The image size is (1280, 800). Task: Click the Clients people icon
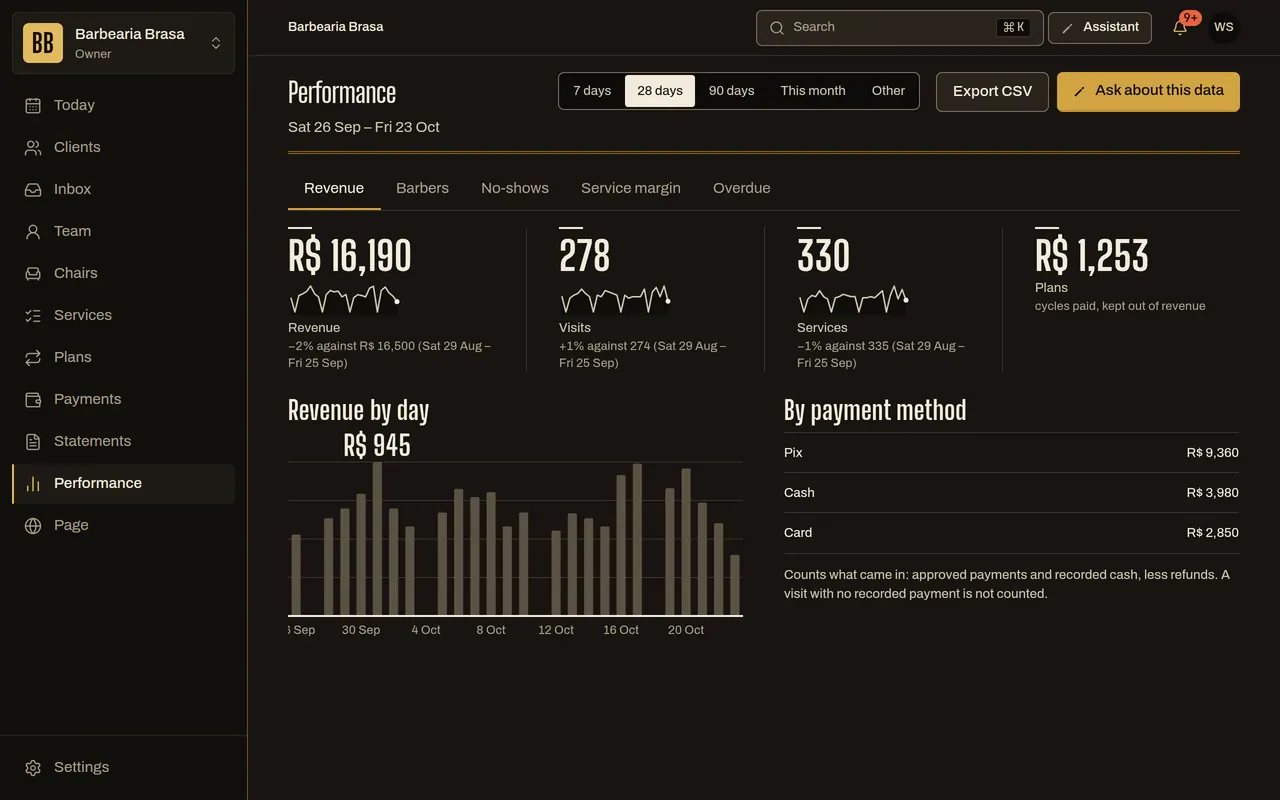(x=33, y=147)
